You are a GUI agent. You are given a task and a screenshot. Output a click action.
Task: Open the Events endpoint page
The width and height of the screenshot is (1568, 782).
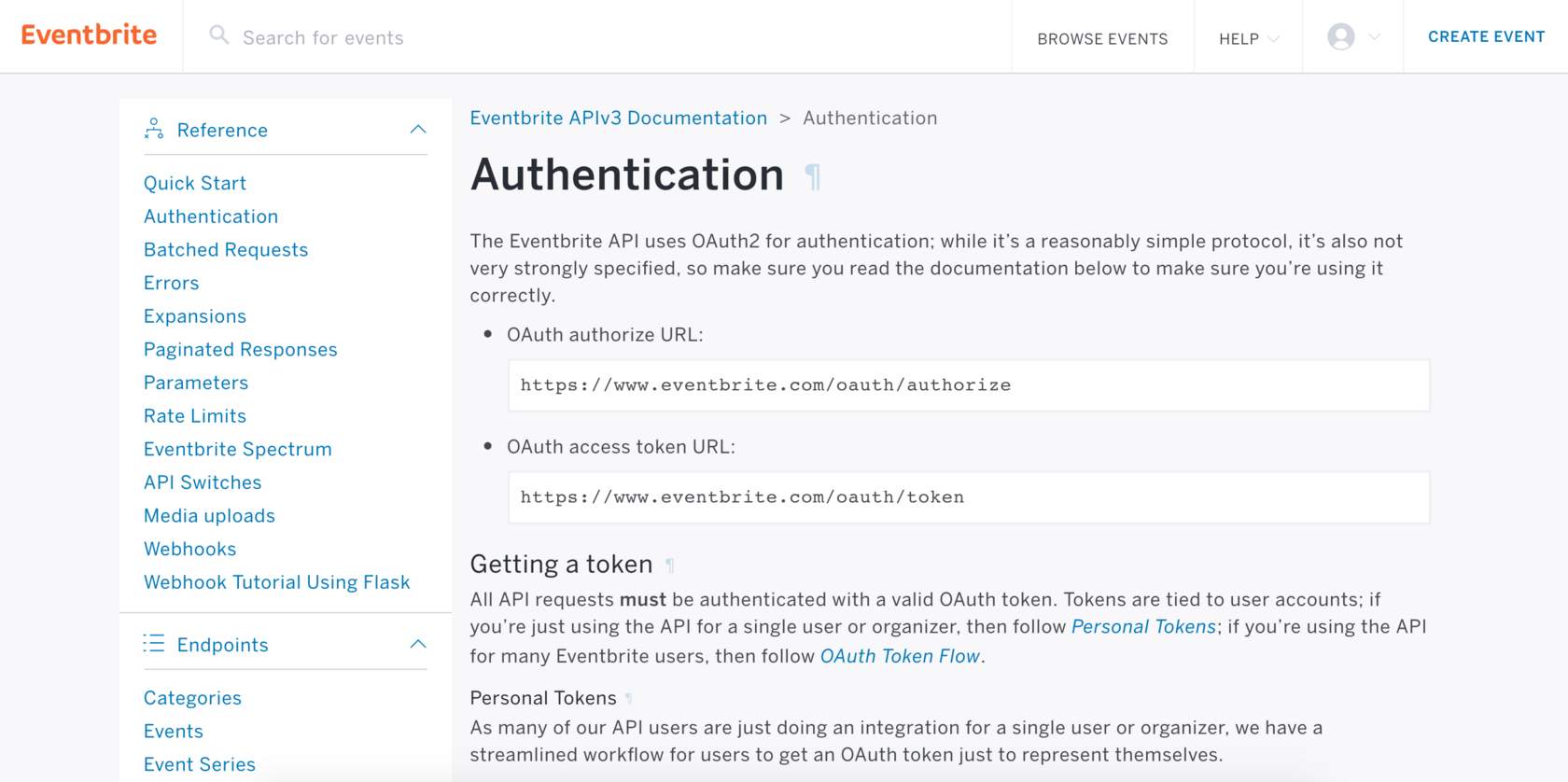point(174,732)
